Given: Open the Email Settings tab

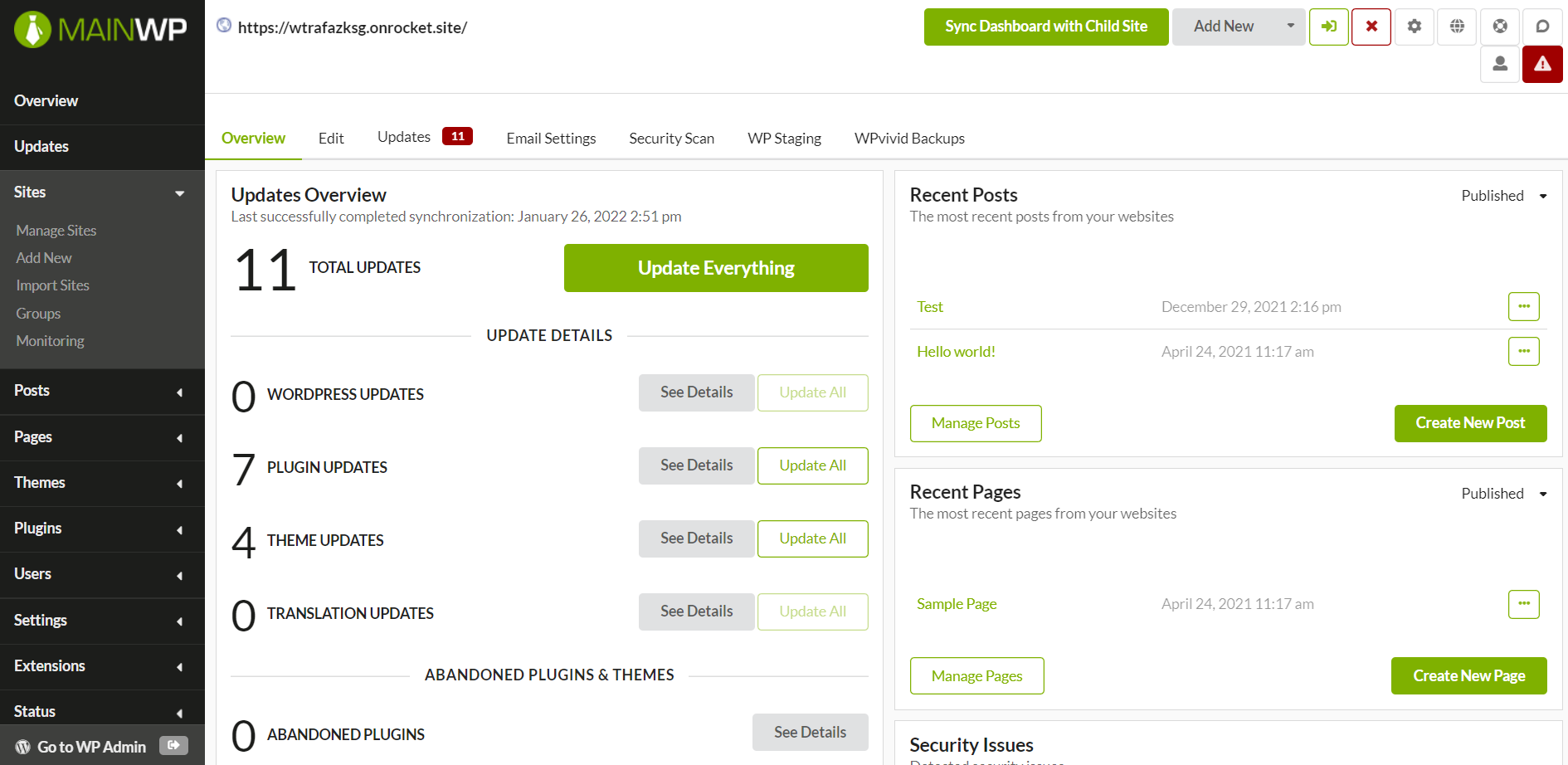Looking at the screenshot, I should 551,138.
